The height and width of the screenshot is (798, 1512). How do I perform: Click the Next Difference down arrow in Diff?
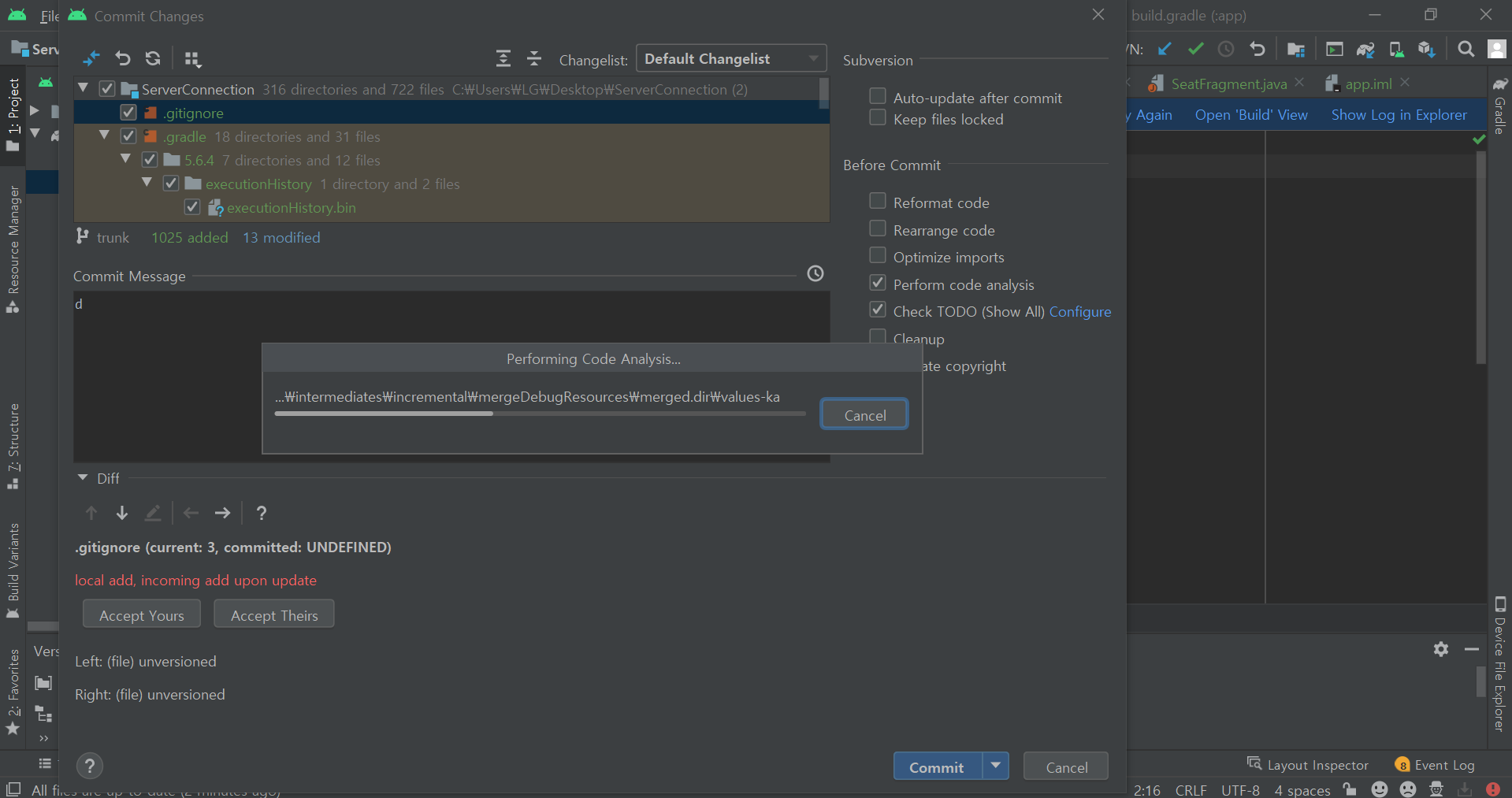pyautogui.click(x=122, y=513)
